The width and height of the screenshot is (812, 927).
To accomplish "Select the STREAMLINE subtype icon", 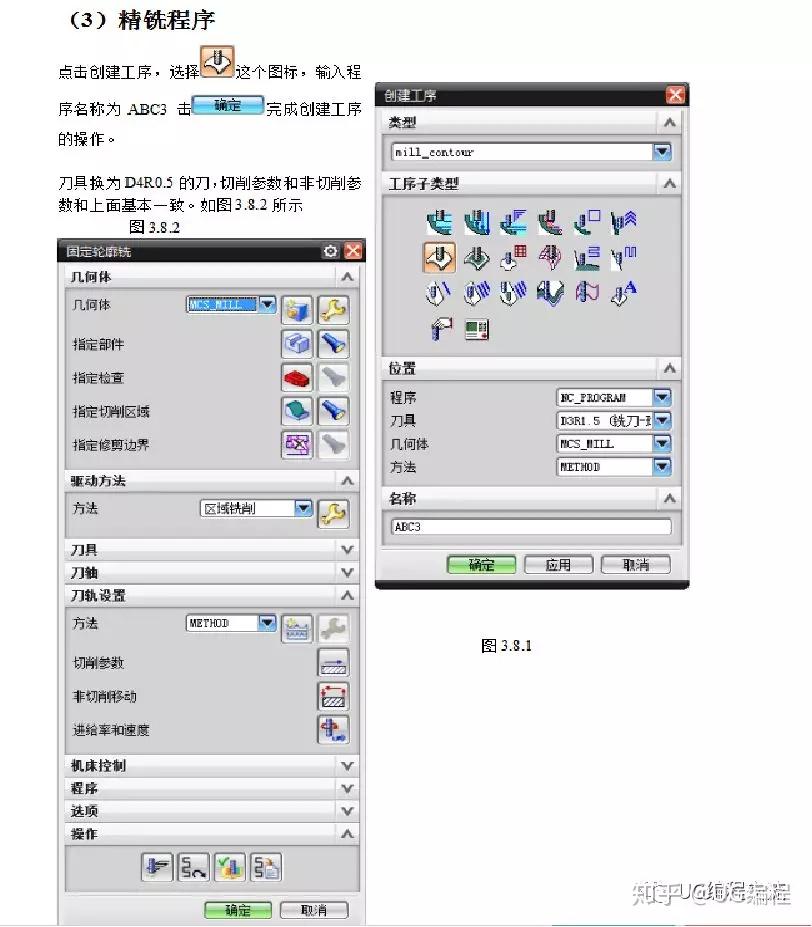I will [x=550, y=257].
